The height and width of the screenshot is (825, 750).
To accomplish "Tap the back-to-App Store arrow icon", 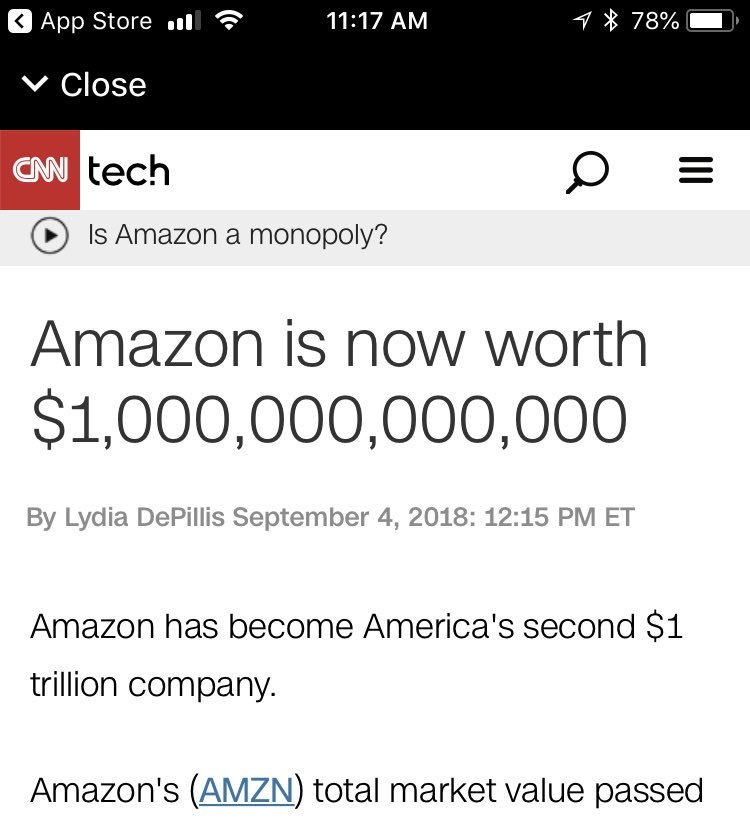I will [19, 21].
